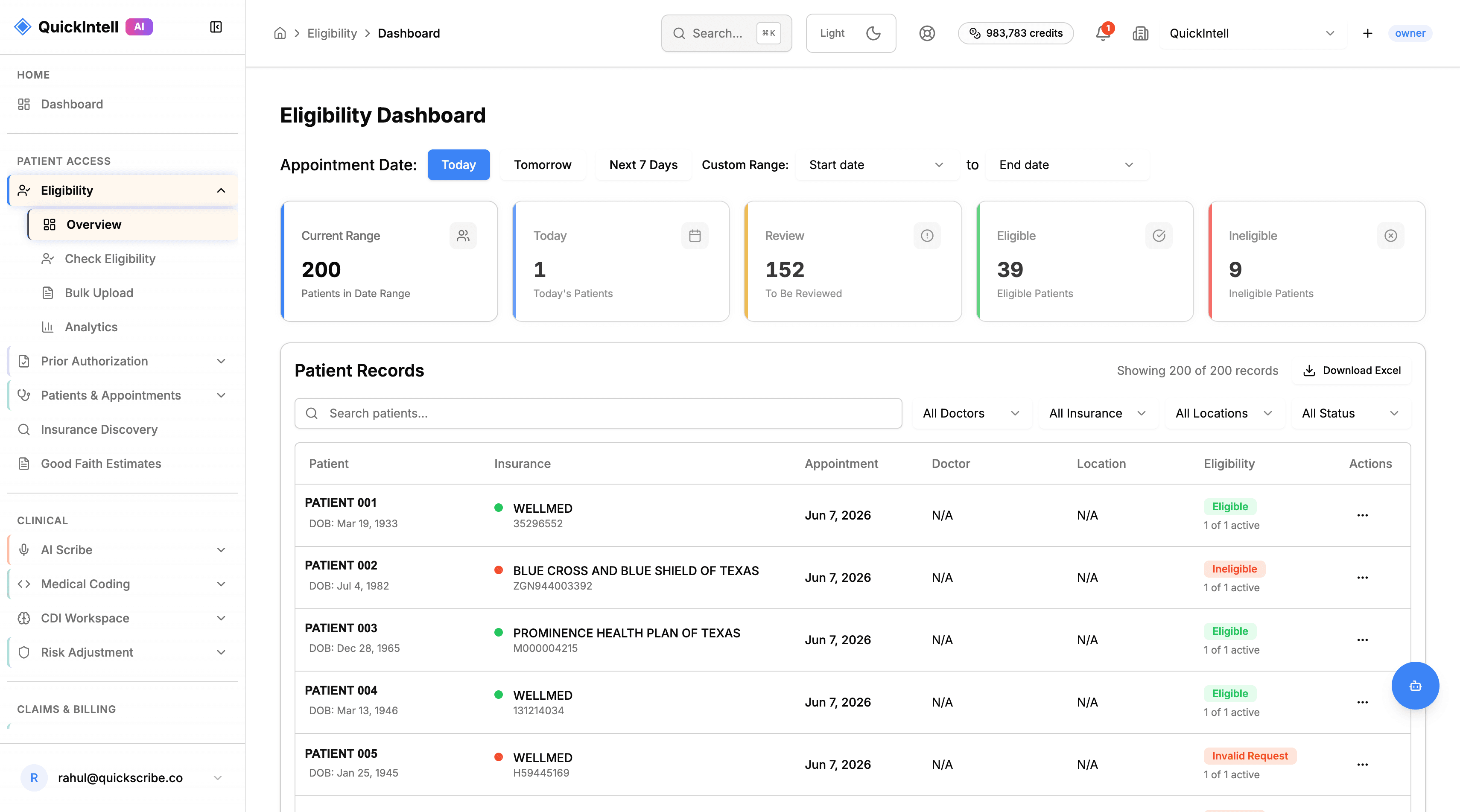Click the Today card calendar icon

coord(695,236)
